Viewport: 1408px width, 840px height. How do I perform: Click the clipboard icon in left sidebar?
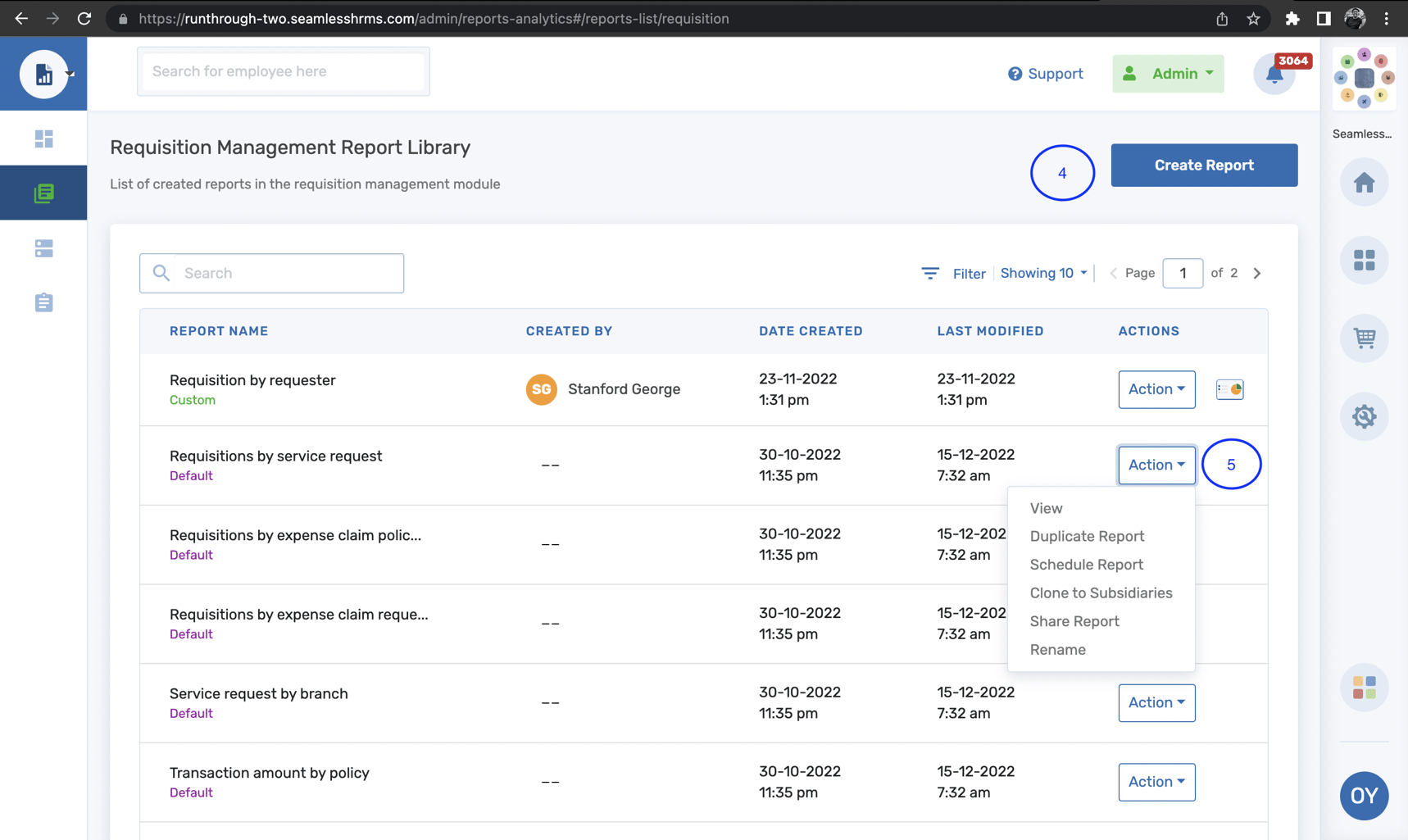coord(43,302)
